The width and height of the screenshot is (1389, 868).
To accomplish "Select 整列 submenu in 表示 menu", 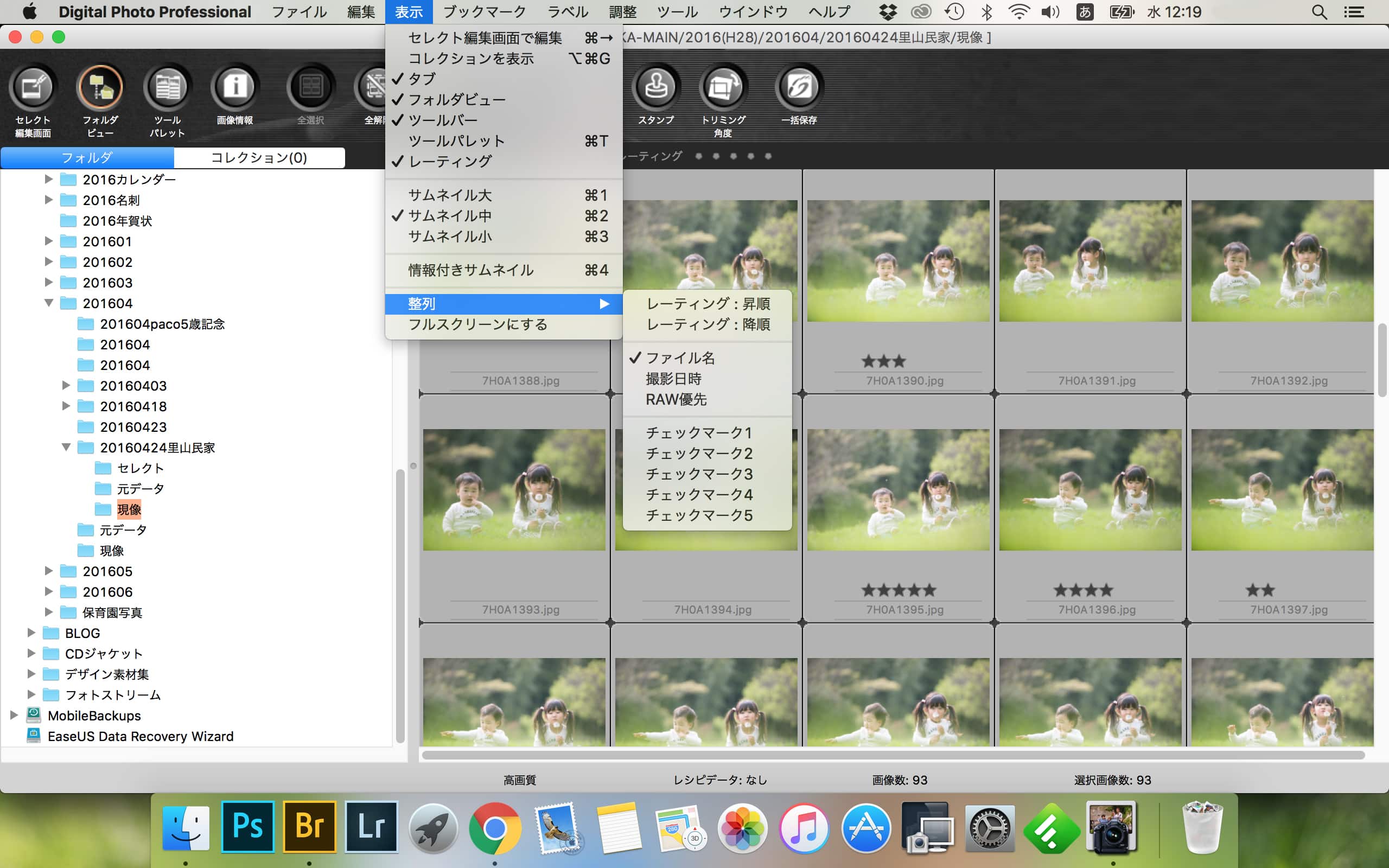I will pos(503,303).
